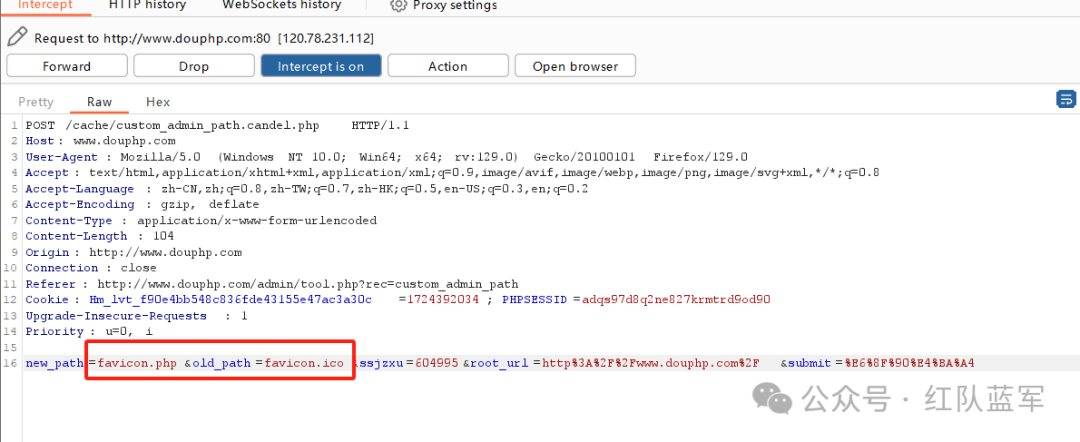Click the Drop button
Image resolution: width=1080 pixels, height=442 pixels.
[x=194, y=66]
